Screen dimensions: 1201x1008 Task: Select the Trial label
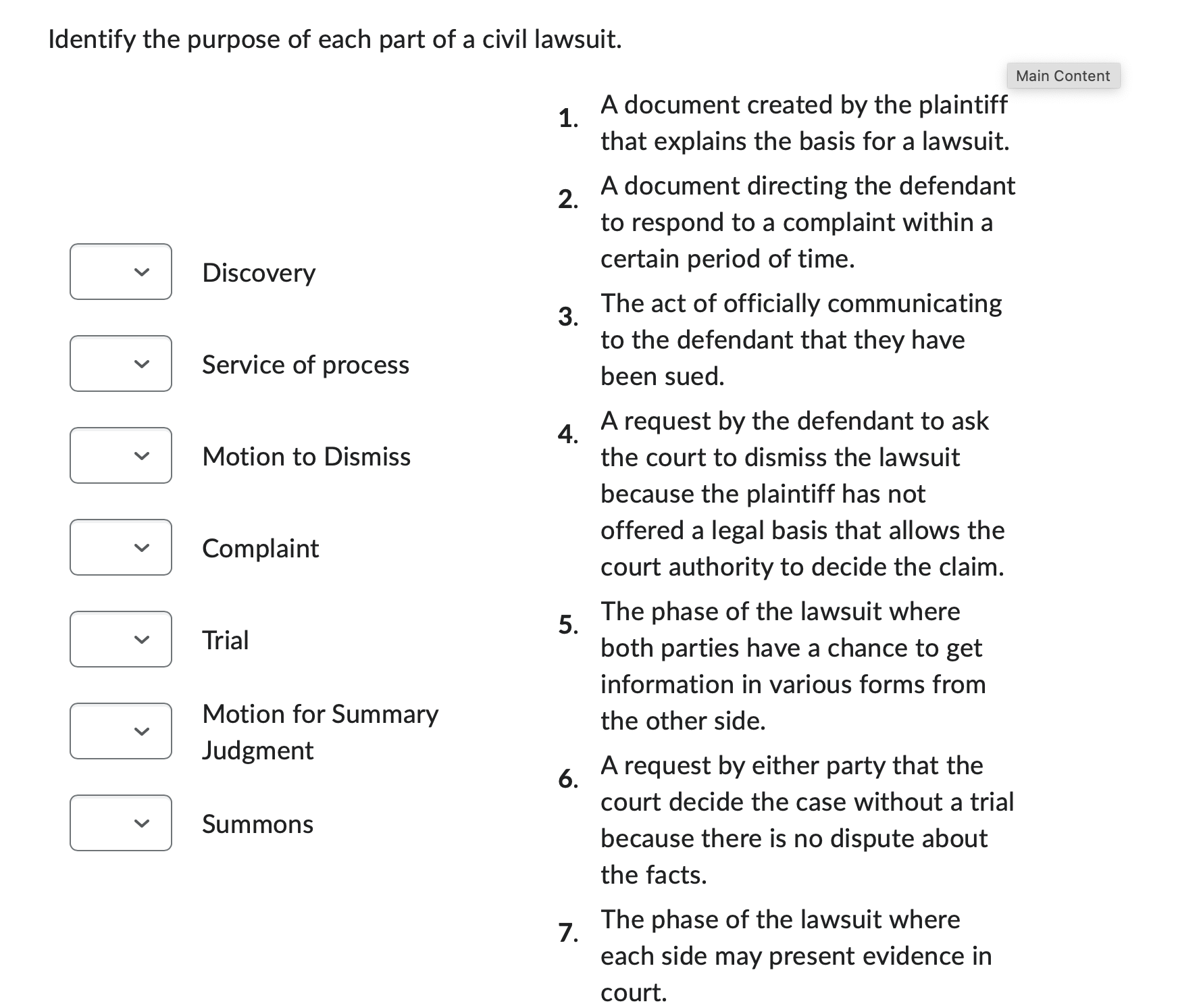pyautogui.click(x=225, y=639)
